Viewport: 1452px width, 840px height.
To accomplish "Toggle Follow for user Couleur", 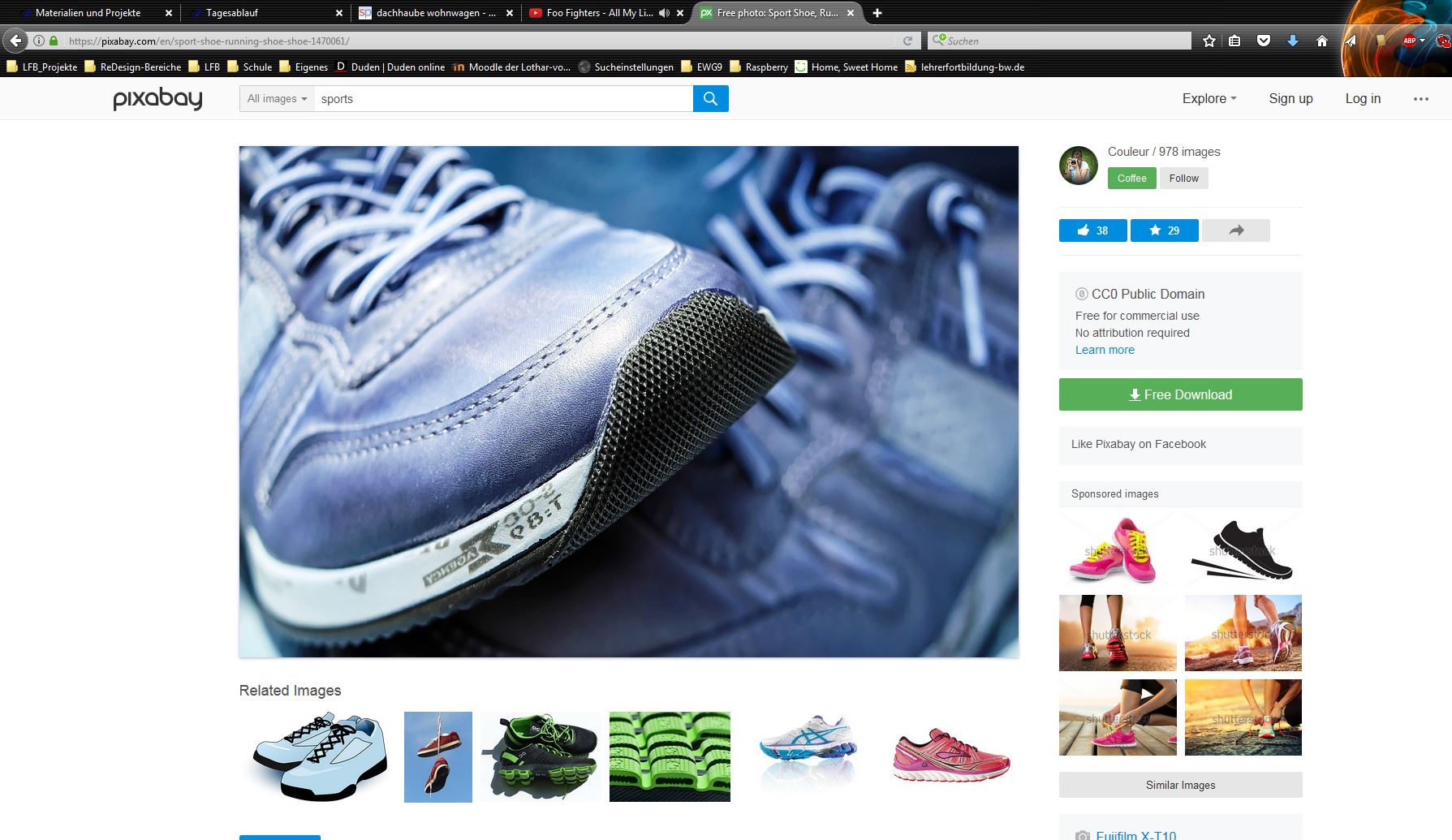I will (1183, 179).
